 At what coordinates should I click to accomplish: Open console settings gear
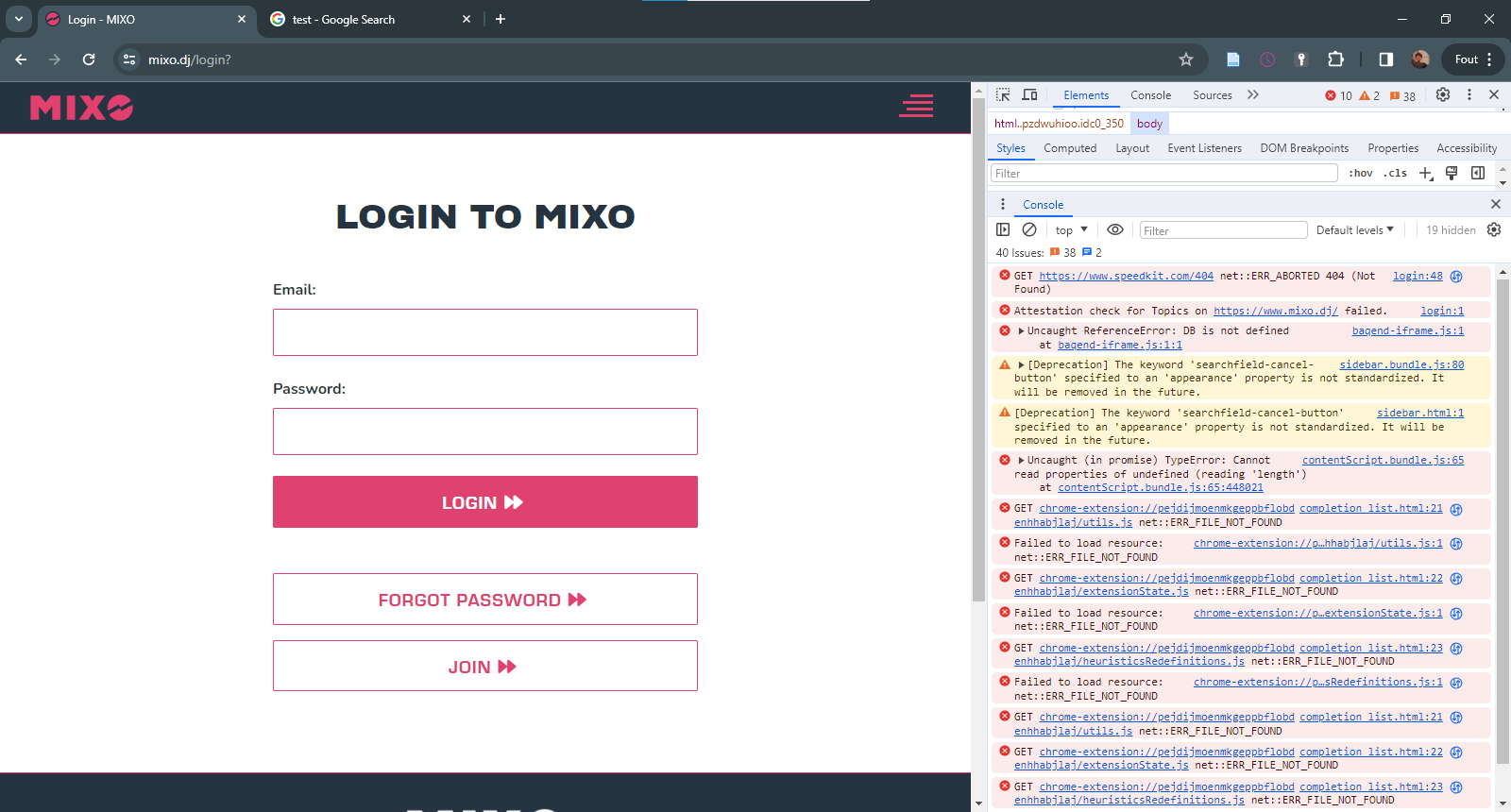pyautogui.click(x=1494, y=229)
